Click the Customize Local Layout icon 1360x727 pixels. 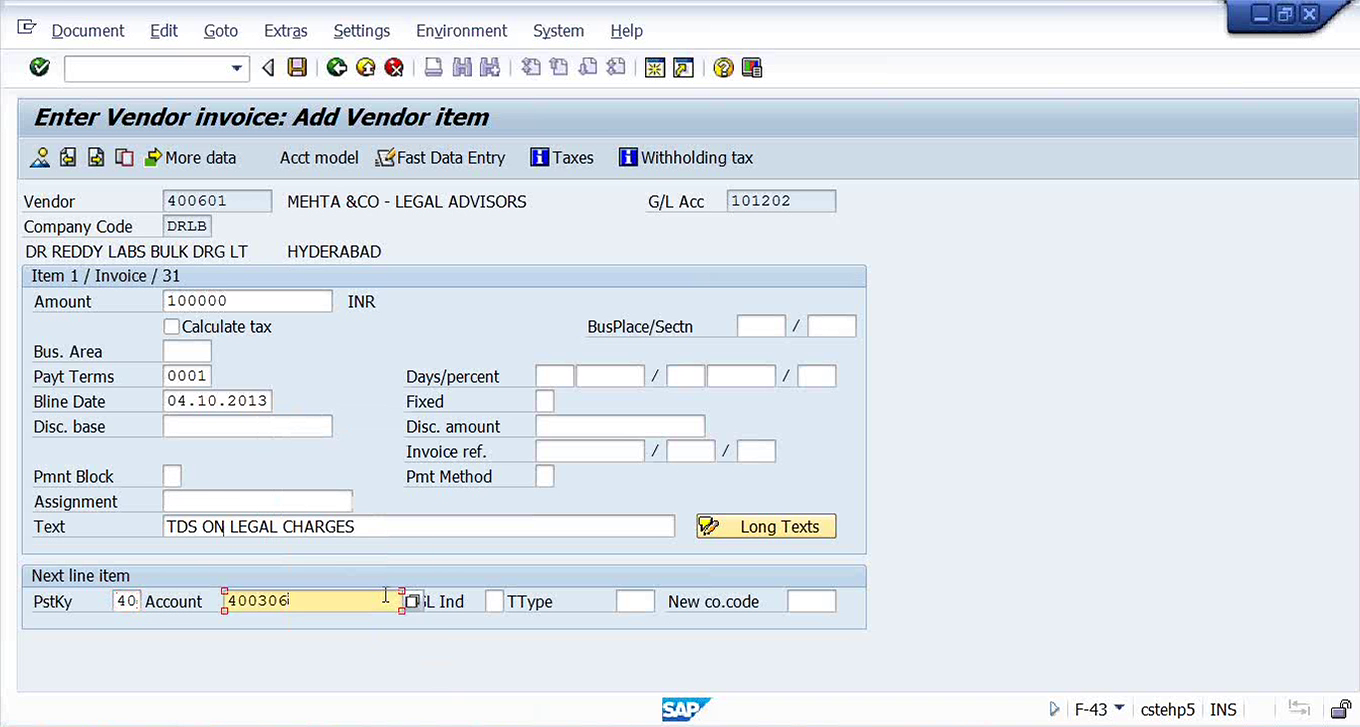[752, 68]
